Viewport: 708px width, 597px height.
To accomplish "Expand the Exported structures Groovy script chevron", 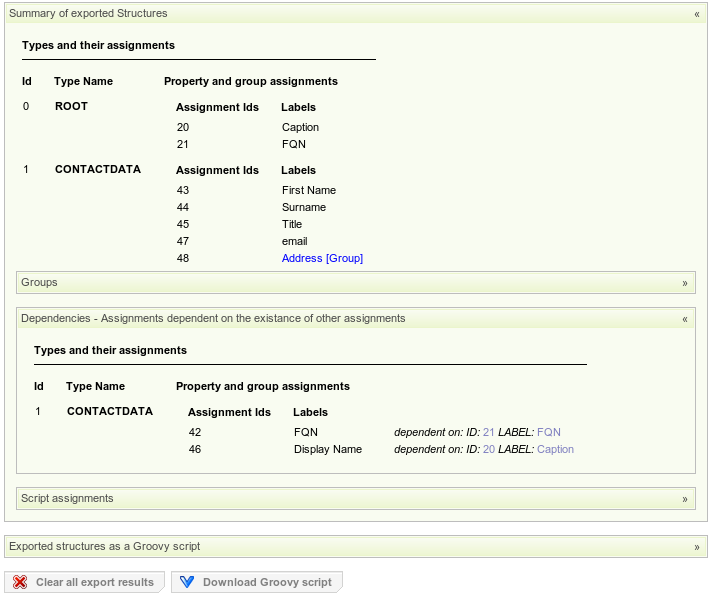I will (696, 547).
